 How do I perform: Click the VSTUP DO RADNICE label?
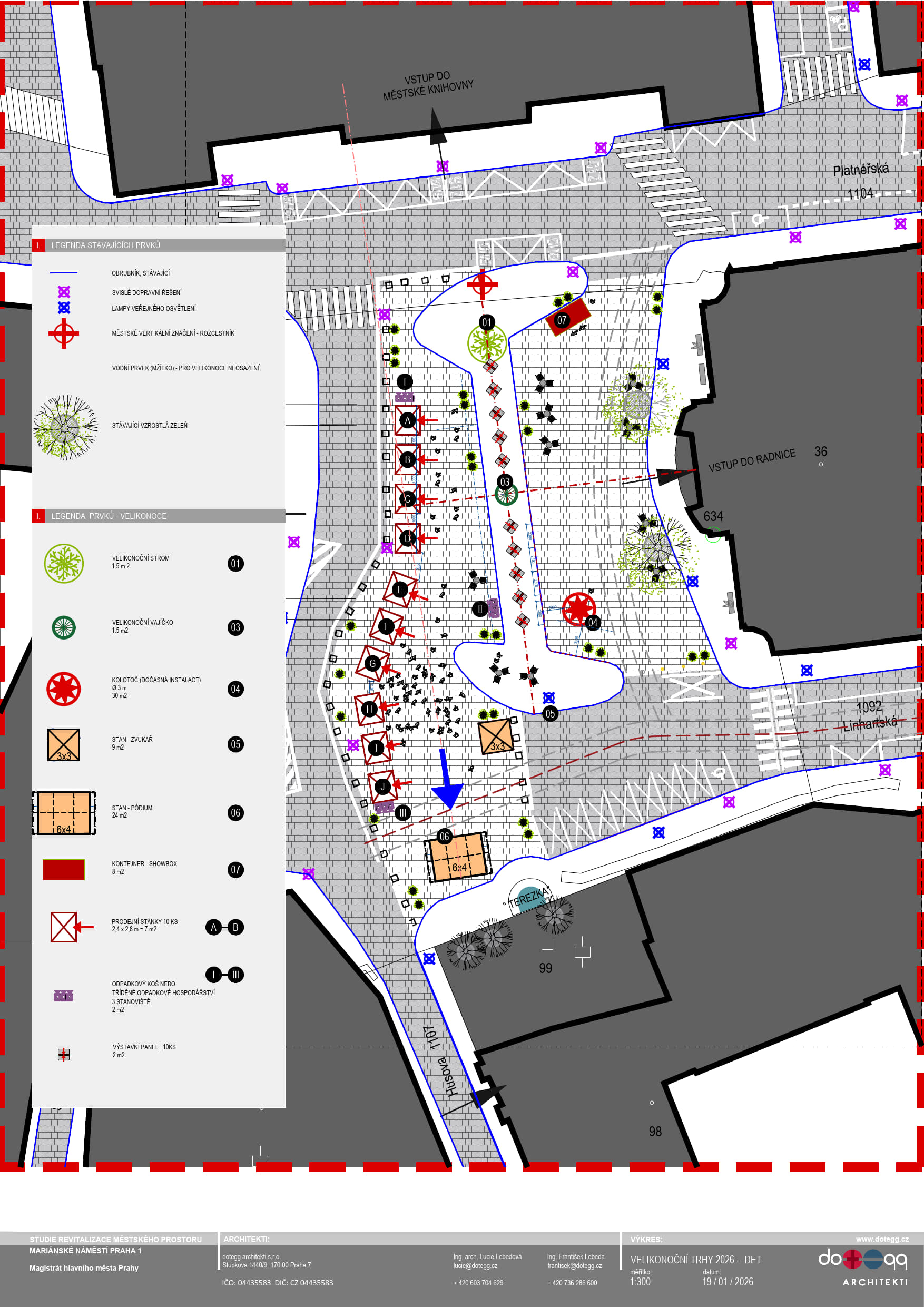tap(752, 460)
